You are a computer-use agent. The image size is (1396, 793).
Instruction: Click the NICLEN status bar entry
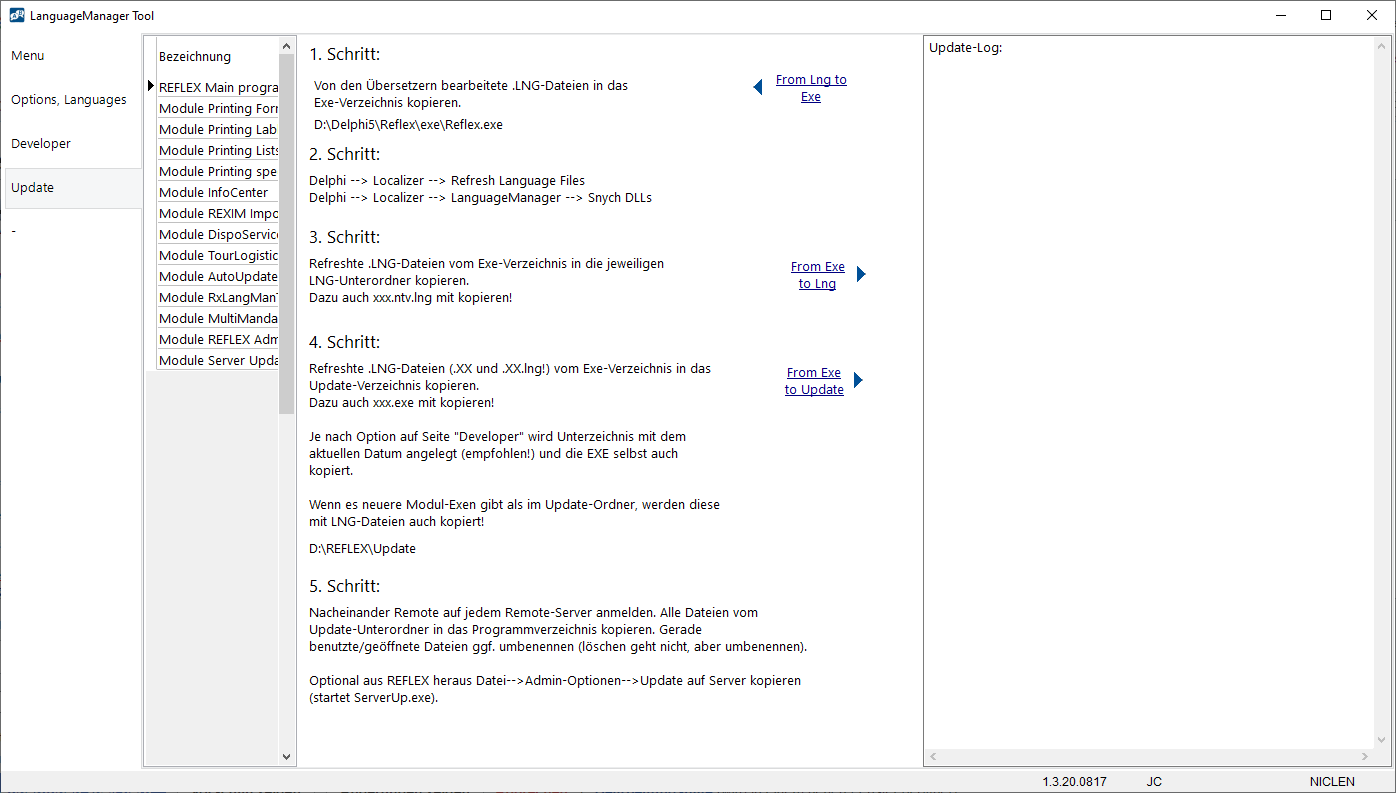click(1332, 782)
